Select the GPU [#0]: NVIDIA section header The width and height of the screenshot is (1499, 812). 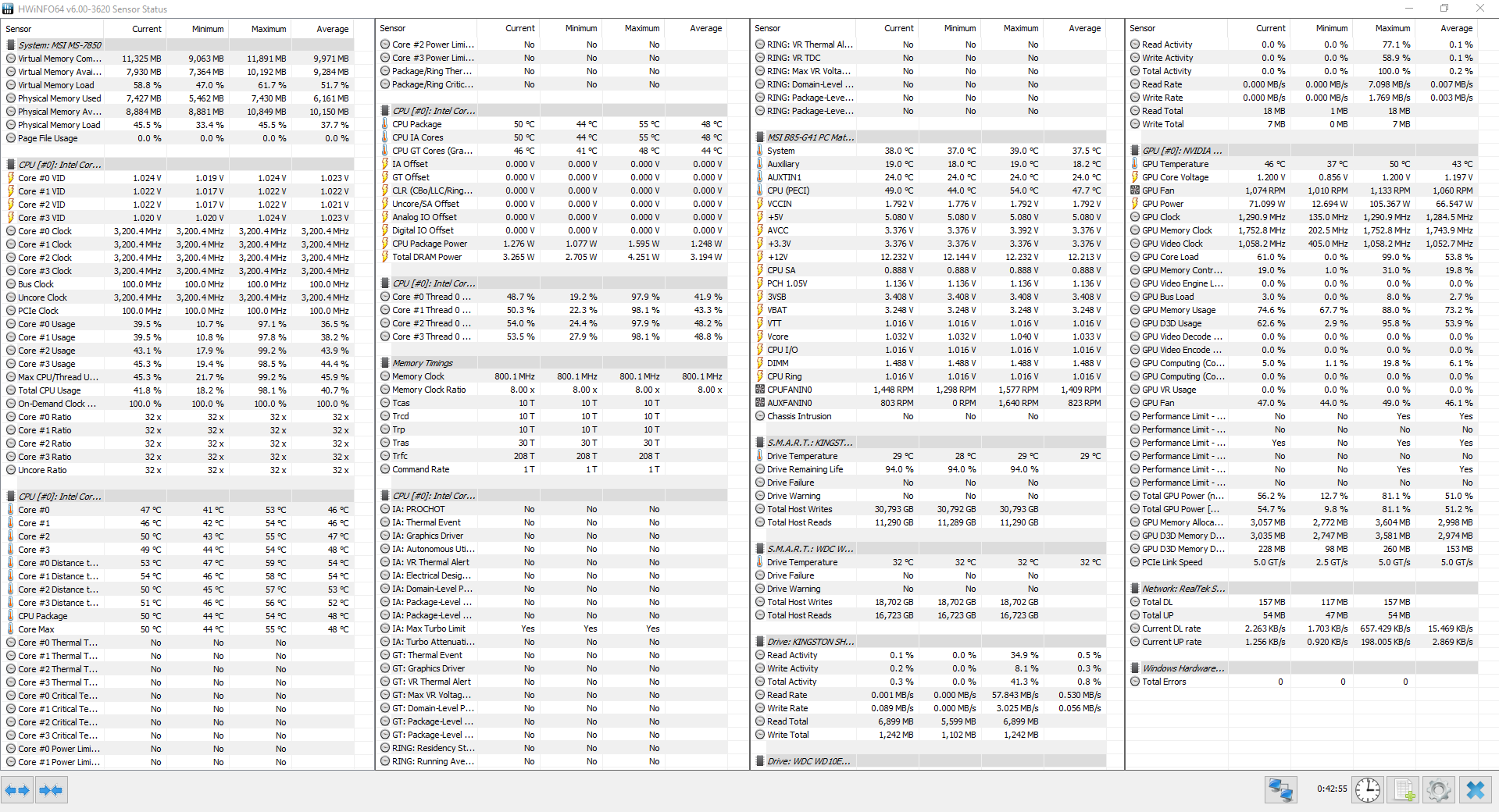[x=1182, y=151]
